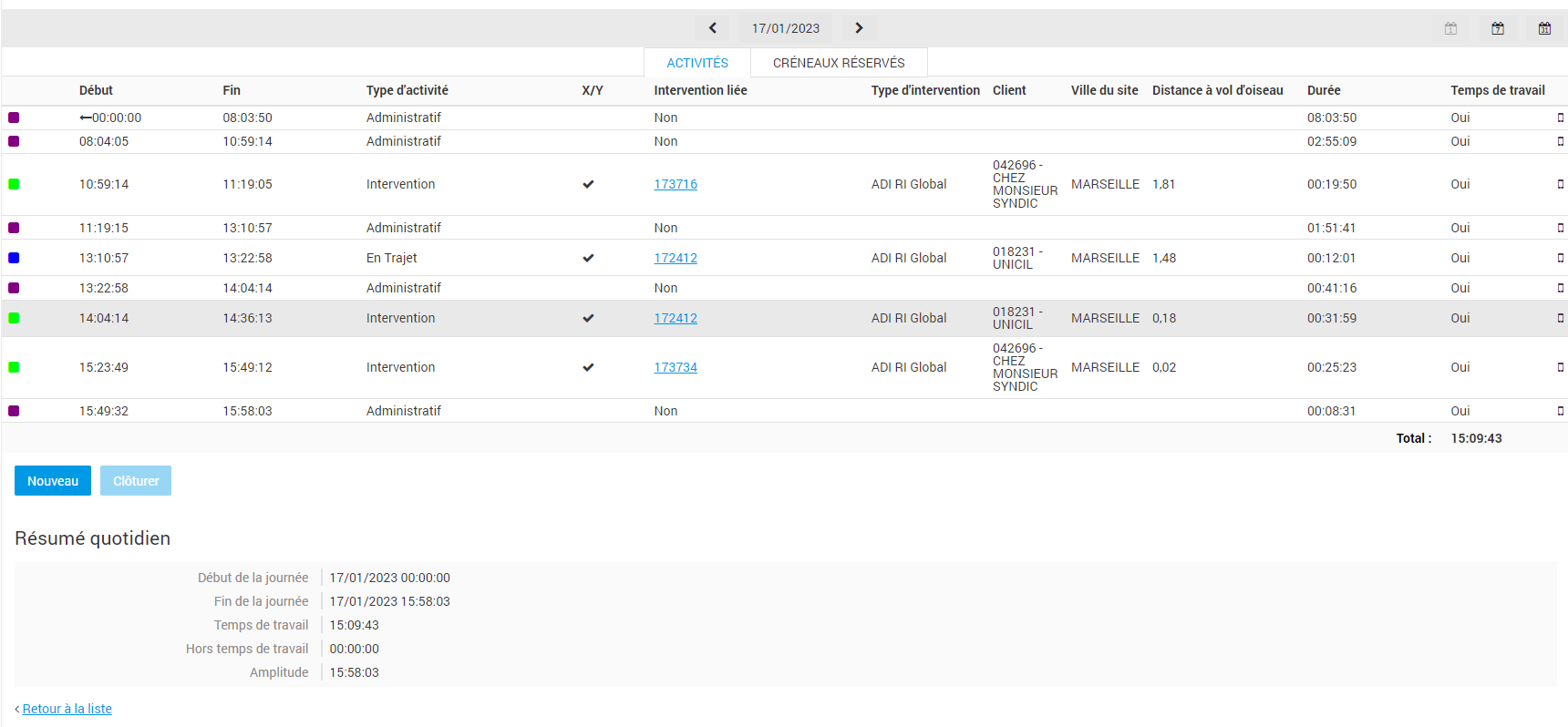The height and width of the screenshot is (727, 1568).
Task: Click X/Y checkmark on 15:23:49 row
Action: (588, 367)
